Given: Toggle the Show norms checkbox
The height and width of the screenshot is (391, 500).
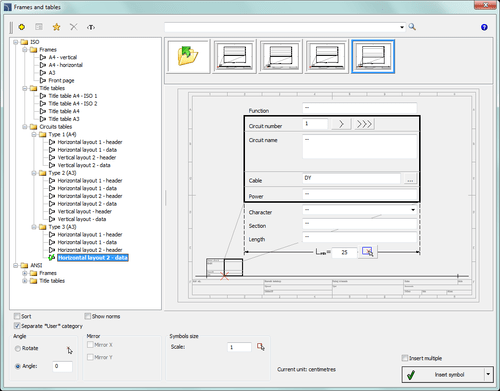Looking at the screenshot, I should [88, 316].
